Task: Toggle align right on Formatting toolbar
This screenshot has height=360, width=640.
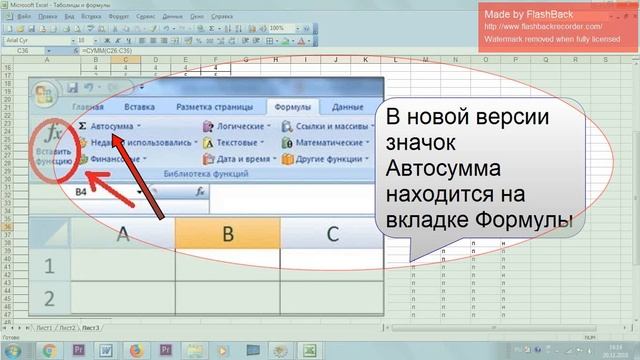Action: coord(164,41)
